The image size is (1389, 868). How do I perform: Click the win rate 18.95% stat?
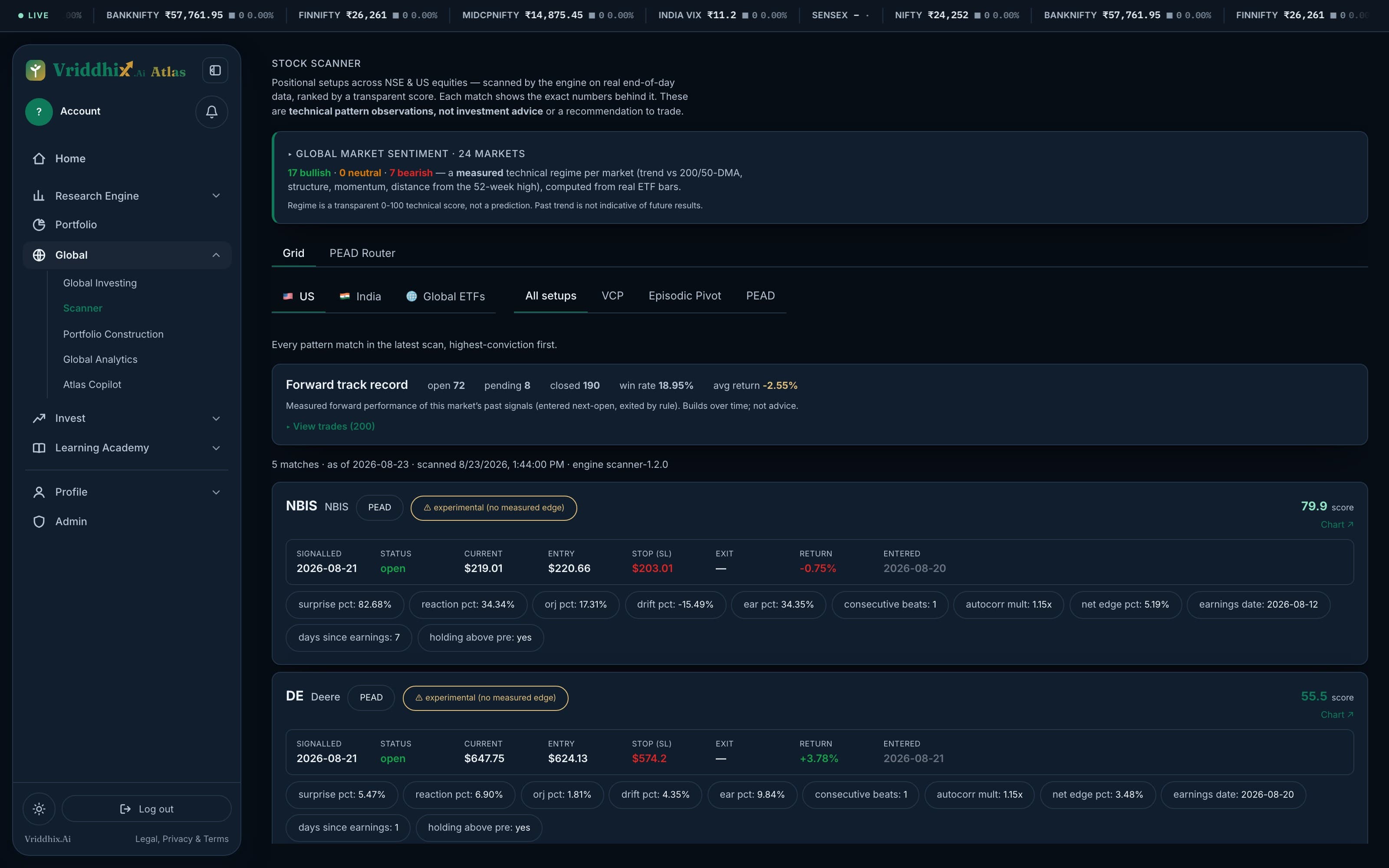tap(656, 385)
